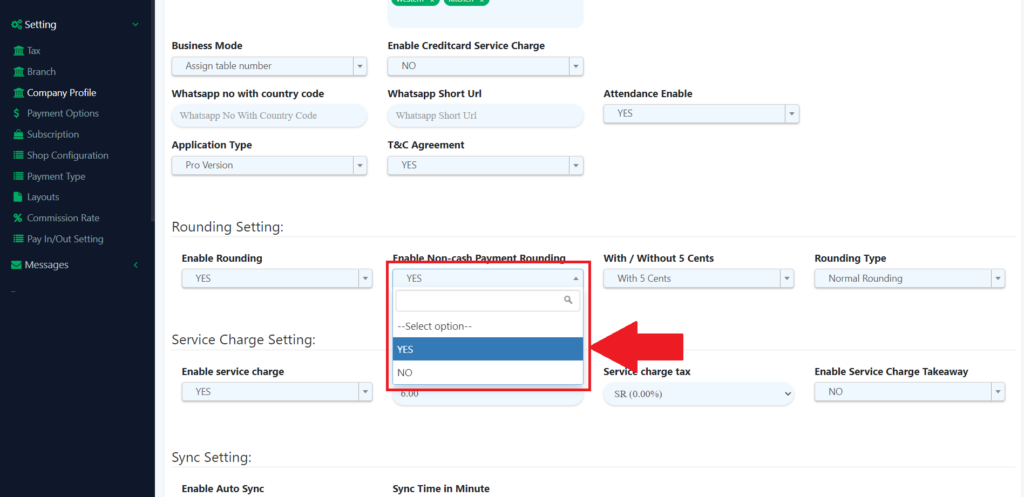Click the Payment Options dollar icon
This screenshot has width=1024, height=497.
point(17,114)
